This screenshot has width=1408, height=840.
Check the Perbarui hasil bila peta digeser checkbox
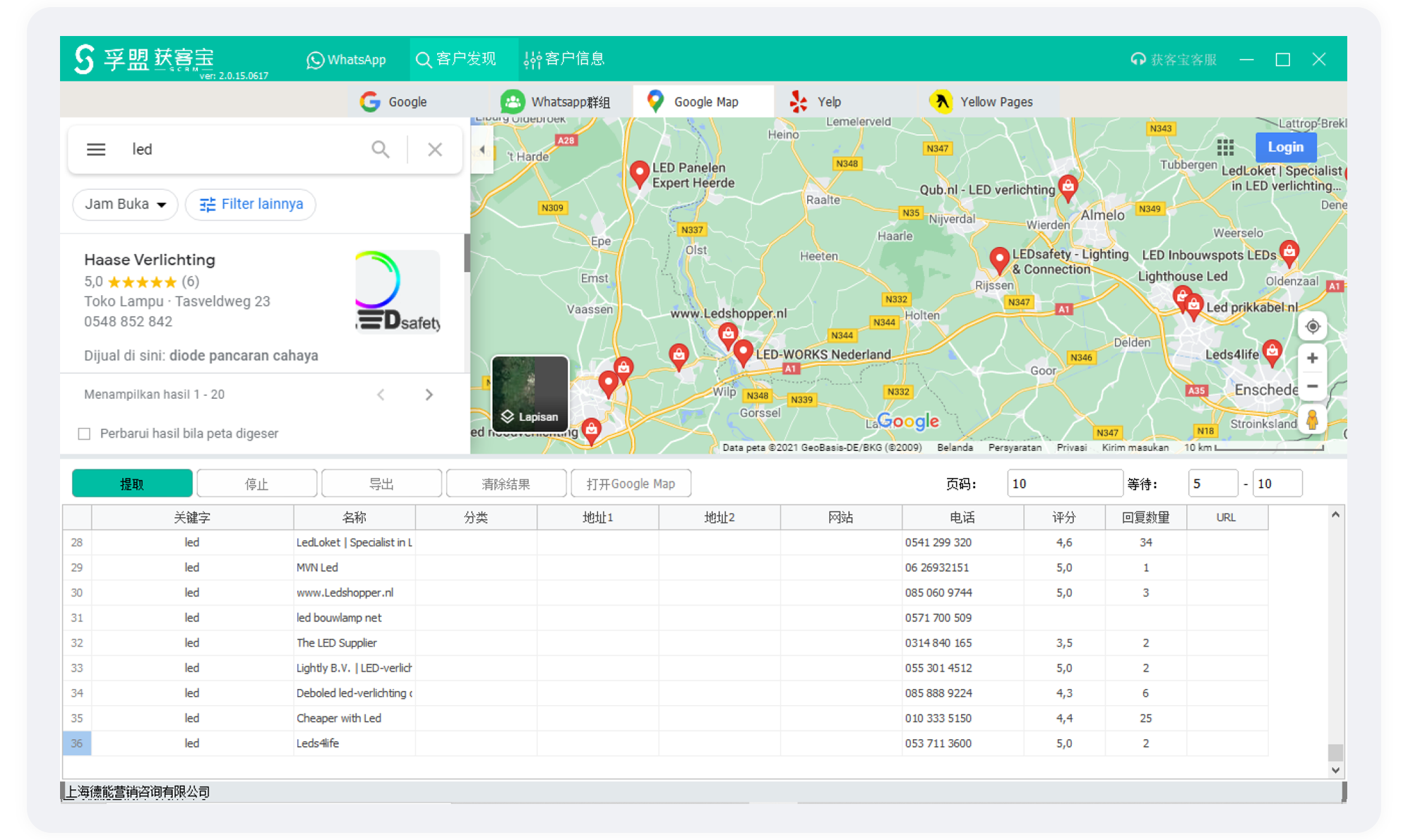pyautogui.click(x=84, y=433)
